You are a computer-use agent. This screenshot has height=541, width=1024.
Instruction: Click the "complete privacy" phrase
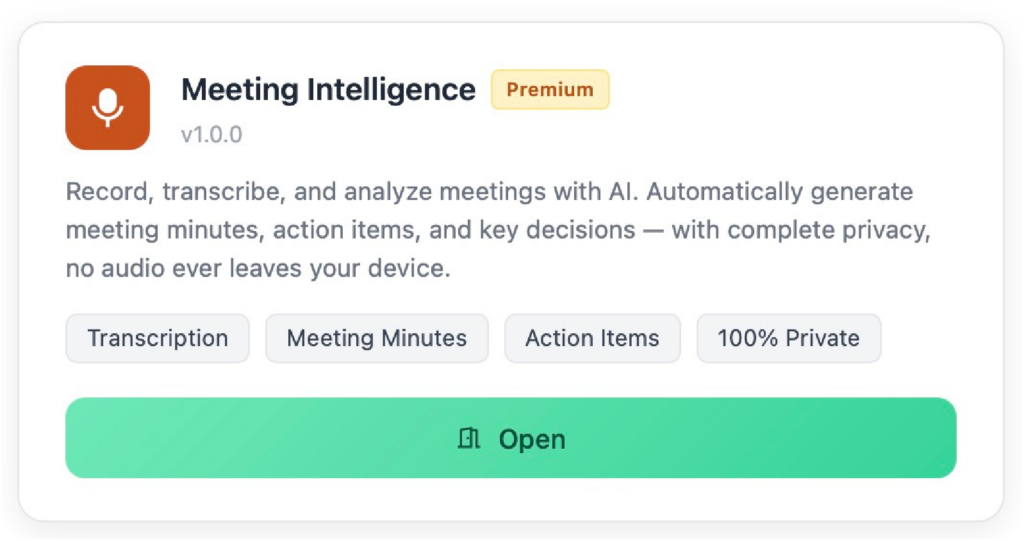click(x=829, y=230)
